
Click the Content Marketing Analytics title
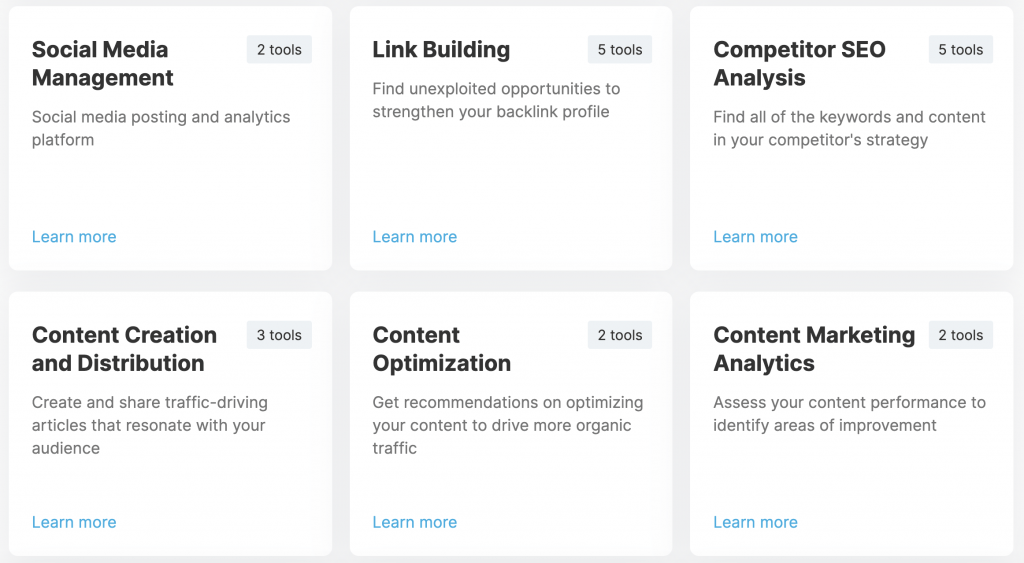[x=814, y=349]
